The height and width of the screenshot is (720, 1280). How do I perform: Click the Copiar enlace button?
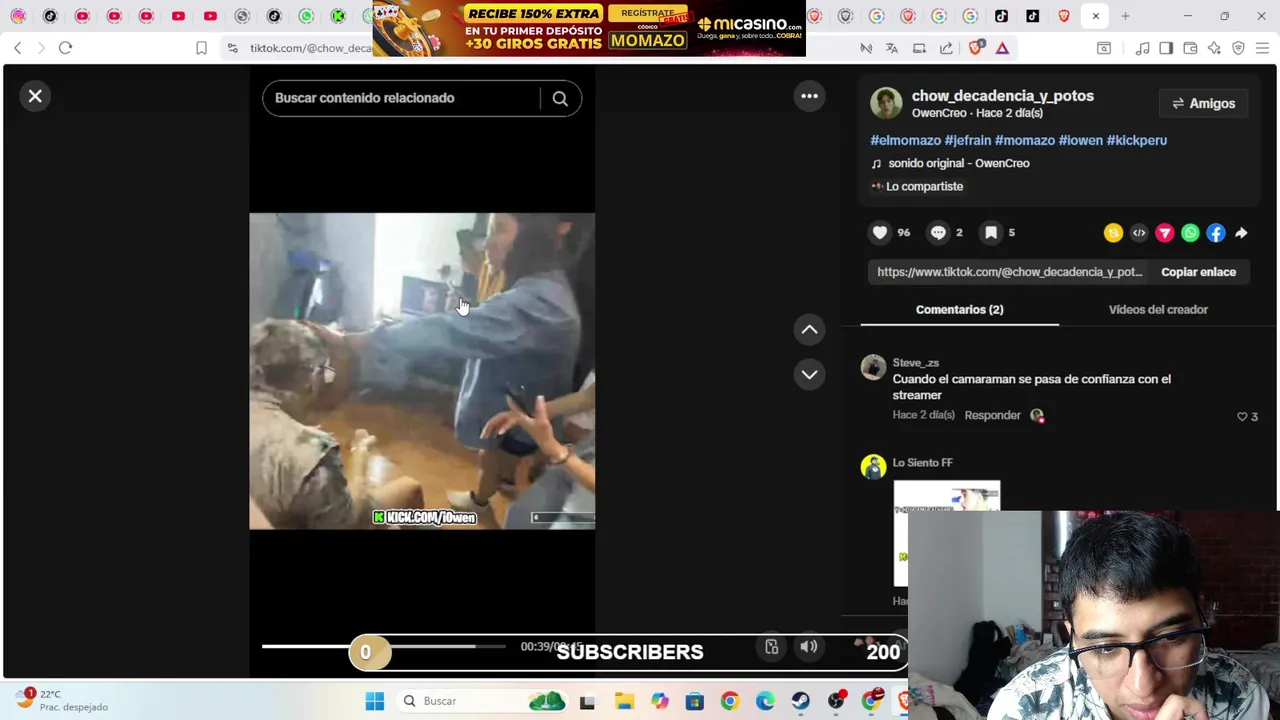point(1198,272)
